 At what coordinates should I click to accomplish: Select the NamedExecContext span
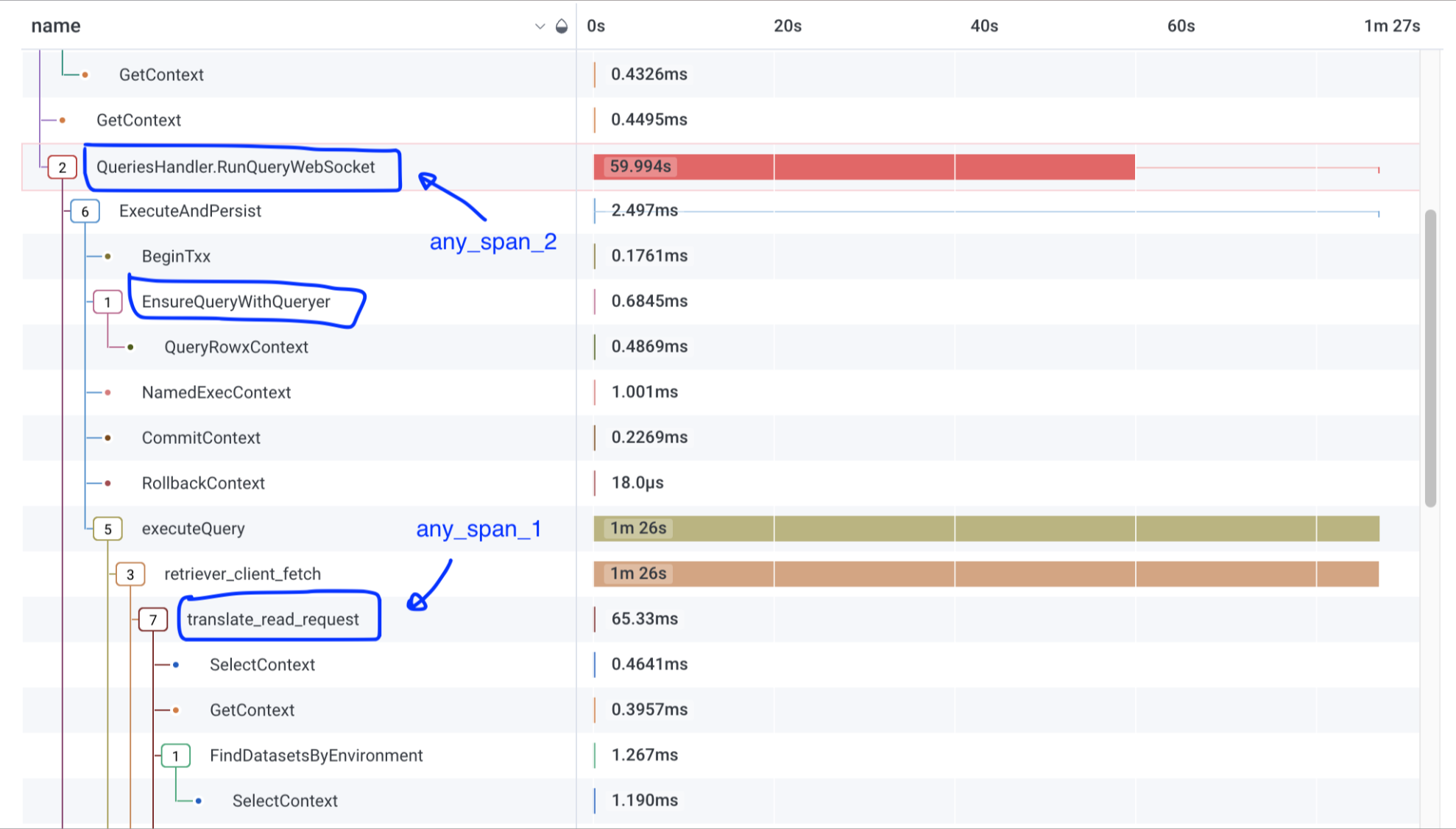point(216,392)
